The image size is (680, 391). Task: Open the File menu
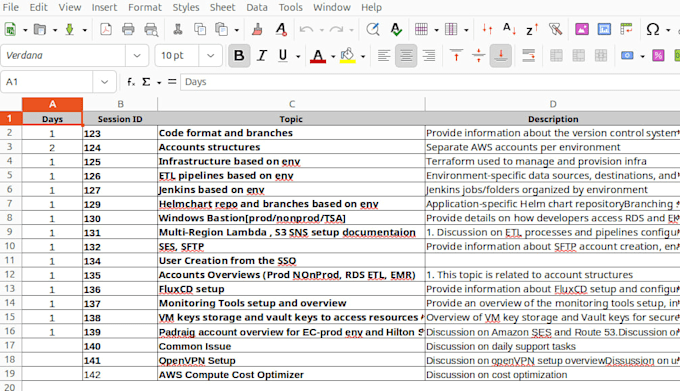click(x=11, y=7)
